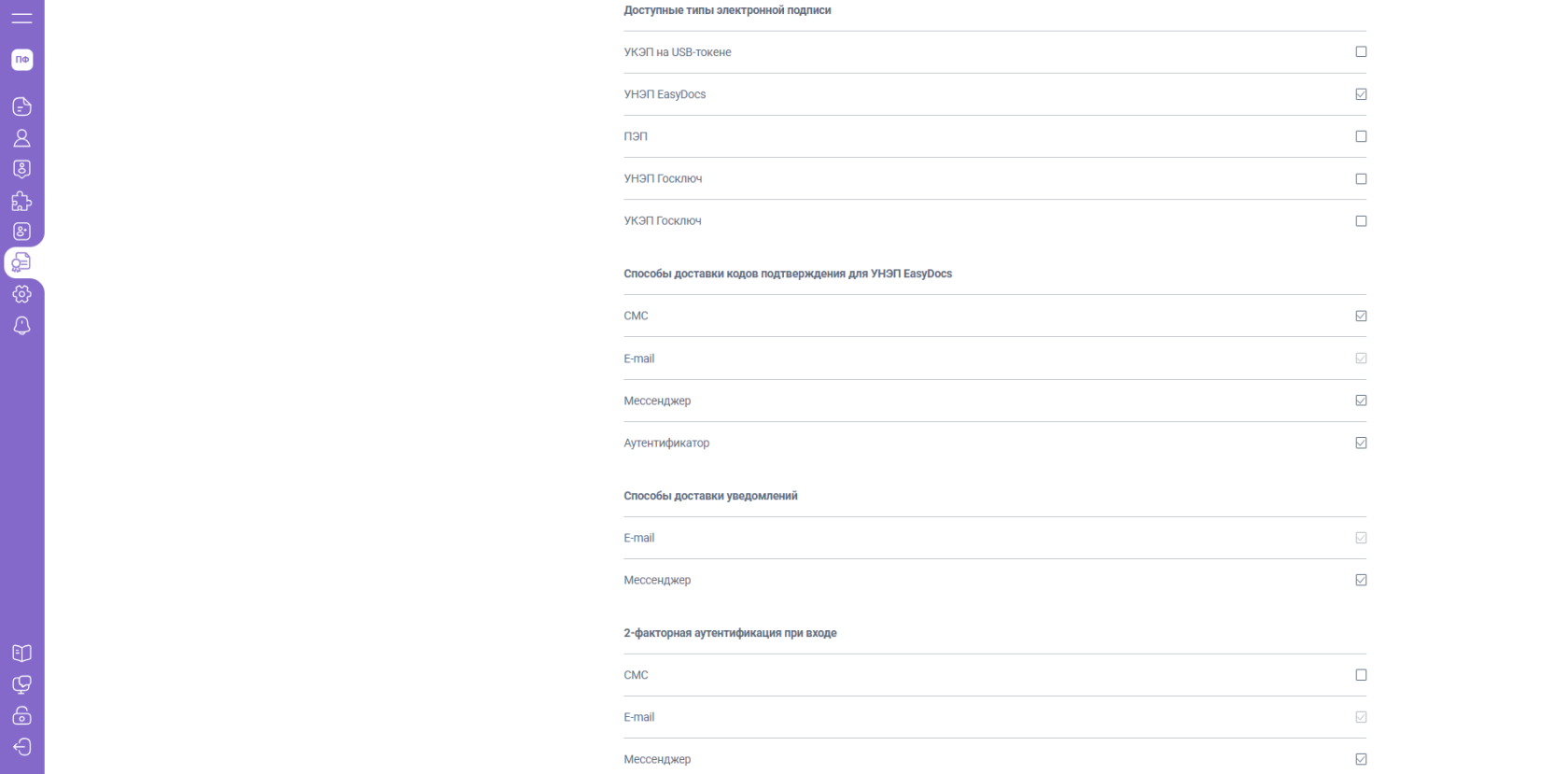Screen dimensions: 1568x774
Task: Expand the hamburger sidebar menu
Action: point(21,18)
